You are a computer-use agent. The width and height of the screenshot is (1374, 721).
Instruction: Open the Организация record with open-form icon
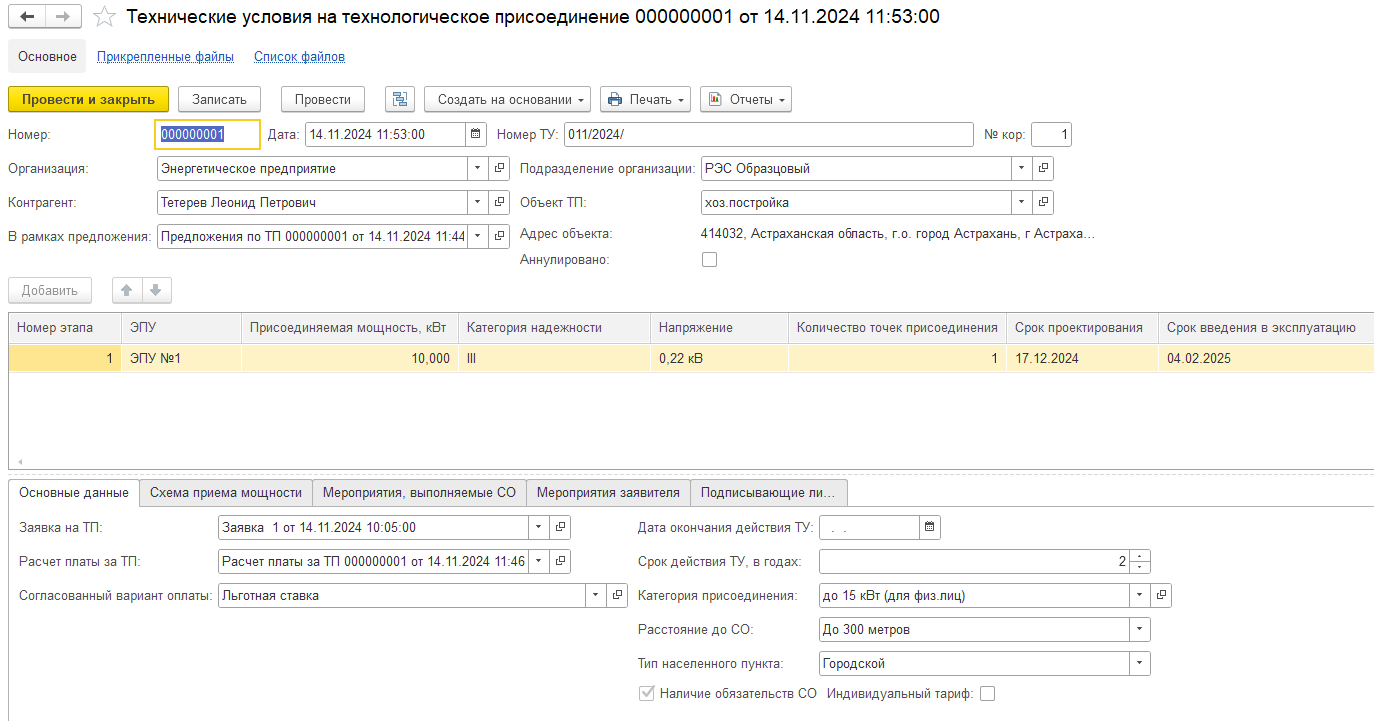pyautogui.click(x=499, y=169)
